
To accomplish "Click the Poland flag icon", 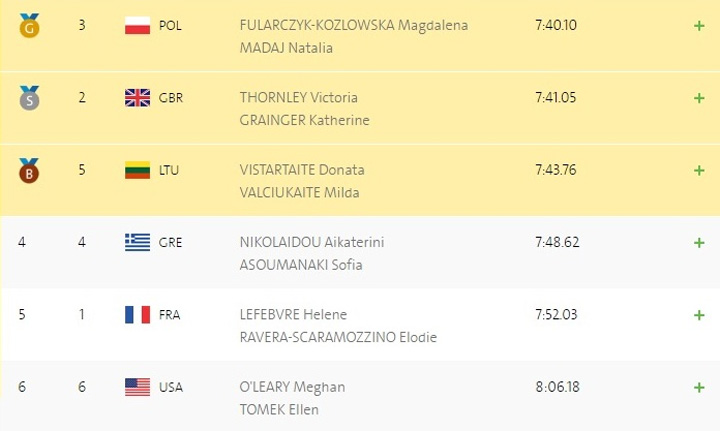I will point(137,25).
